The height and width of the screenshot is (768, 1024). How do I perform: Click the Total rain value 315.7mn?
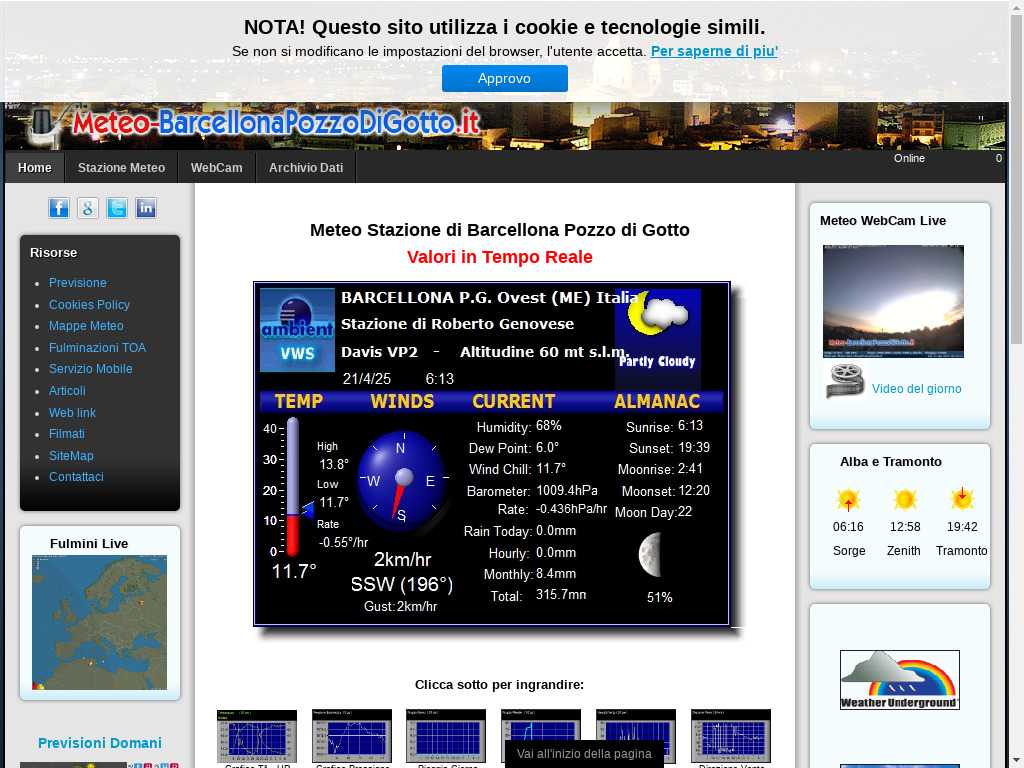561,595
